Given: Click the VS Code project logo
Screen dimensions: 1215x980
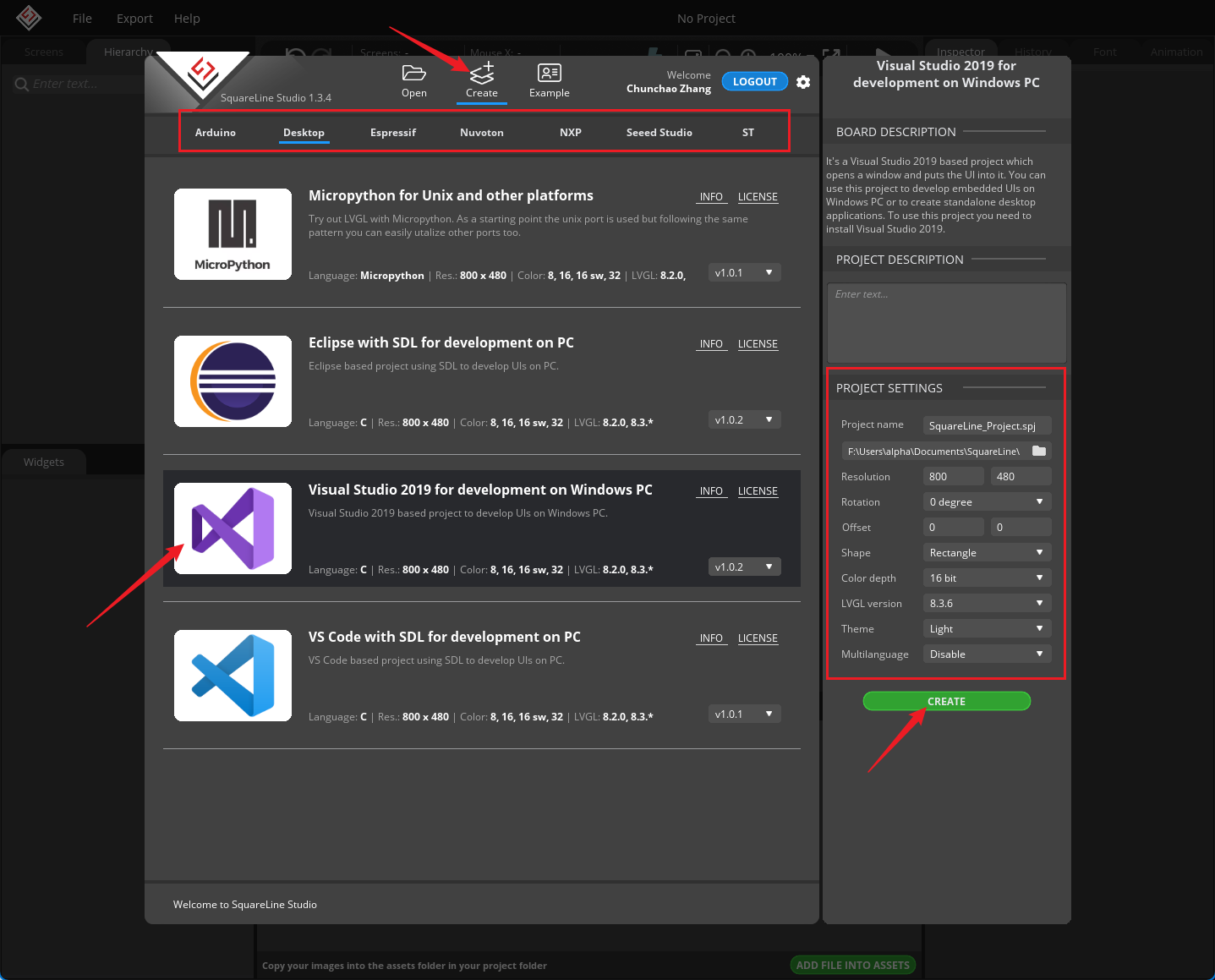Looking at the screenshot, I should [x=233, y=676].
